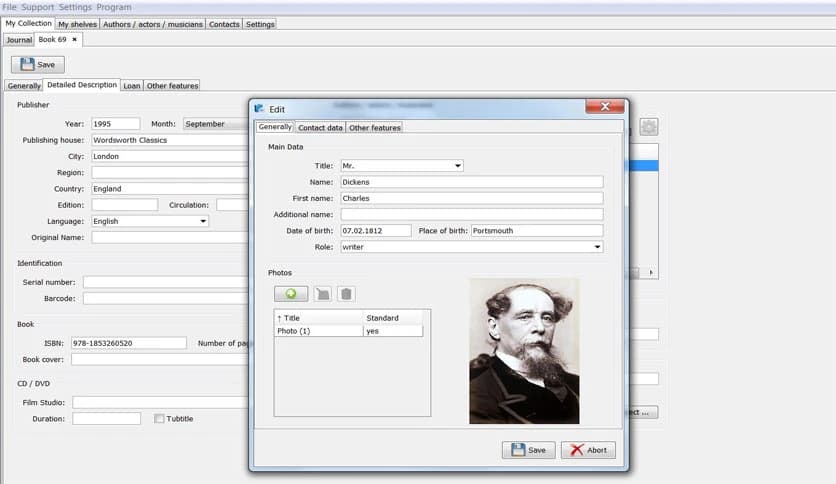Click the Save button above book tabs
The height and width of the screenshot is (484, 836).
tap(38, 64)
